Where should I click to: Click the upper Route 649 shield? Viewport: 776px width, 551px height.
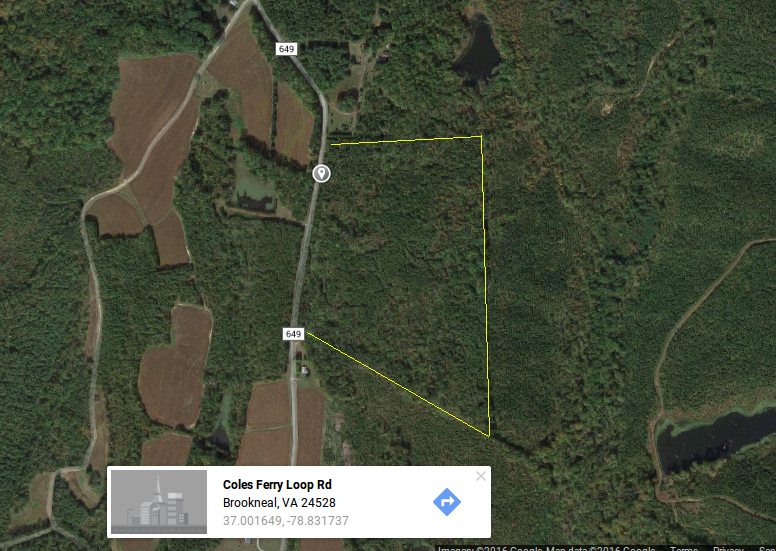(286, 49)
